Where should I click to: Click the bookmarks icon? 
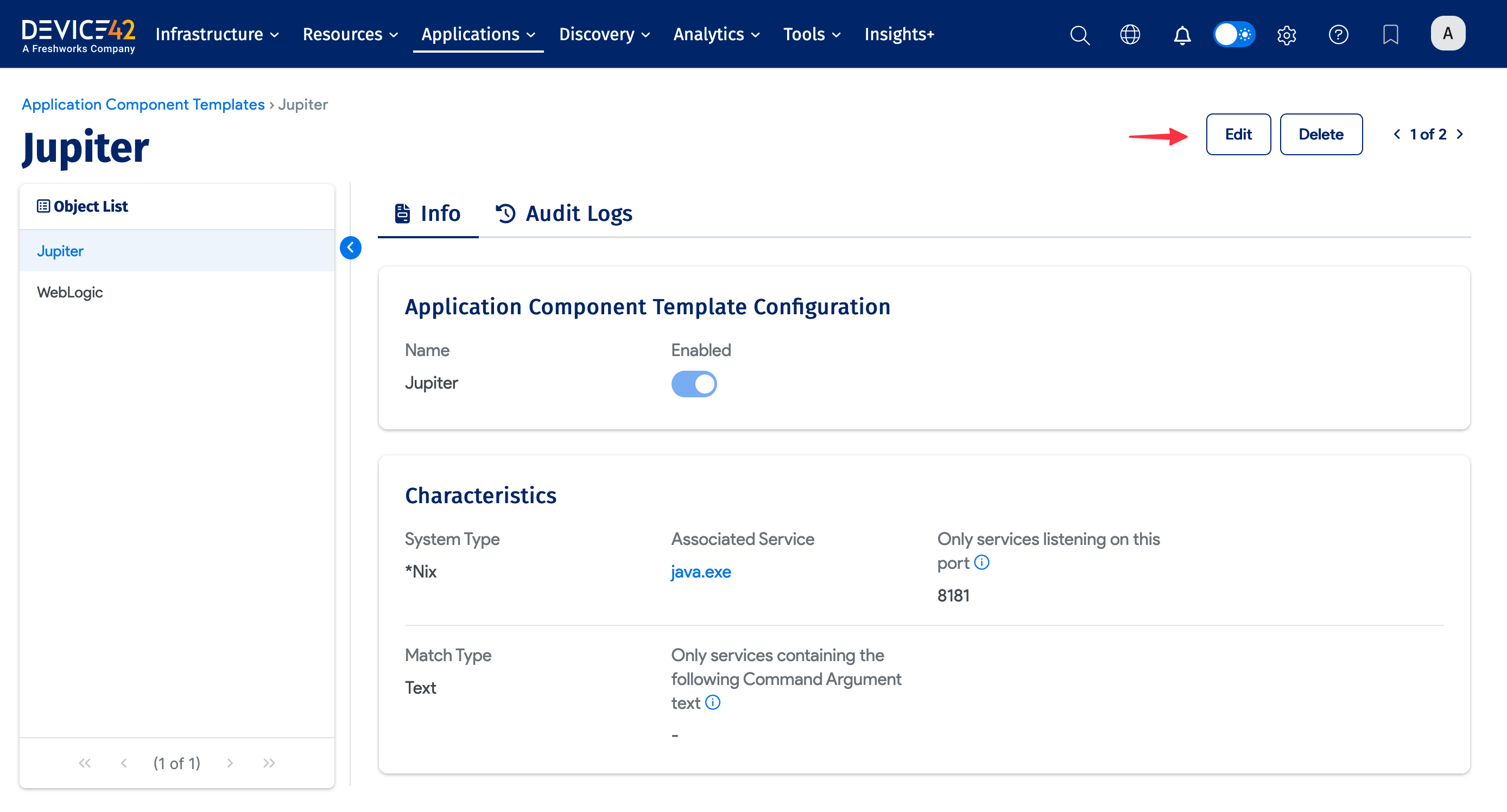click(x=1391, y=35)
